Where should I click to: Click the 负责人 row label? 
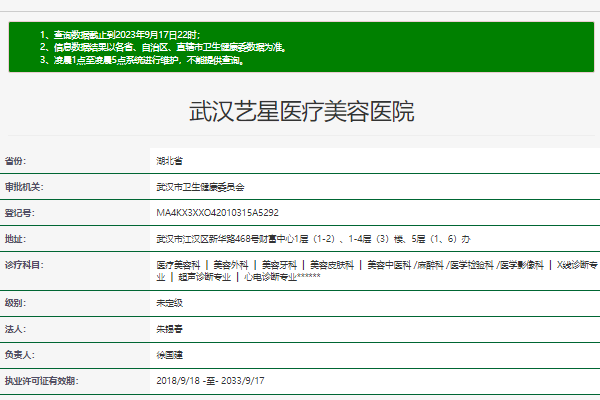click(x=20, y=354)
